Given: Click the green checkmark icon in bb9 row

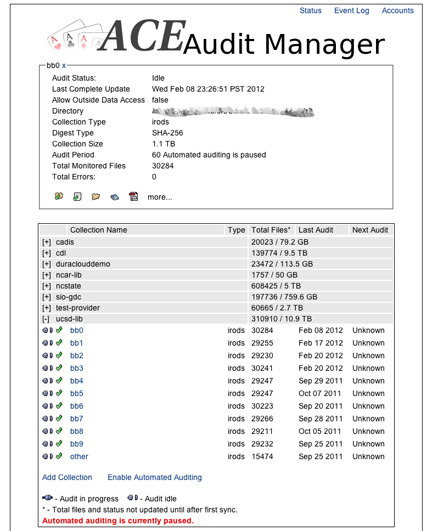Looking at the screenshot, I should click(x=59, y=443).
